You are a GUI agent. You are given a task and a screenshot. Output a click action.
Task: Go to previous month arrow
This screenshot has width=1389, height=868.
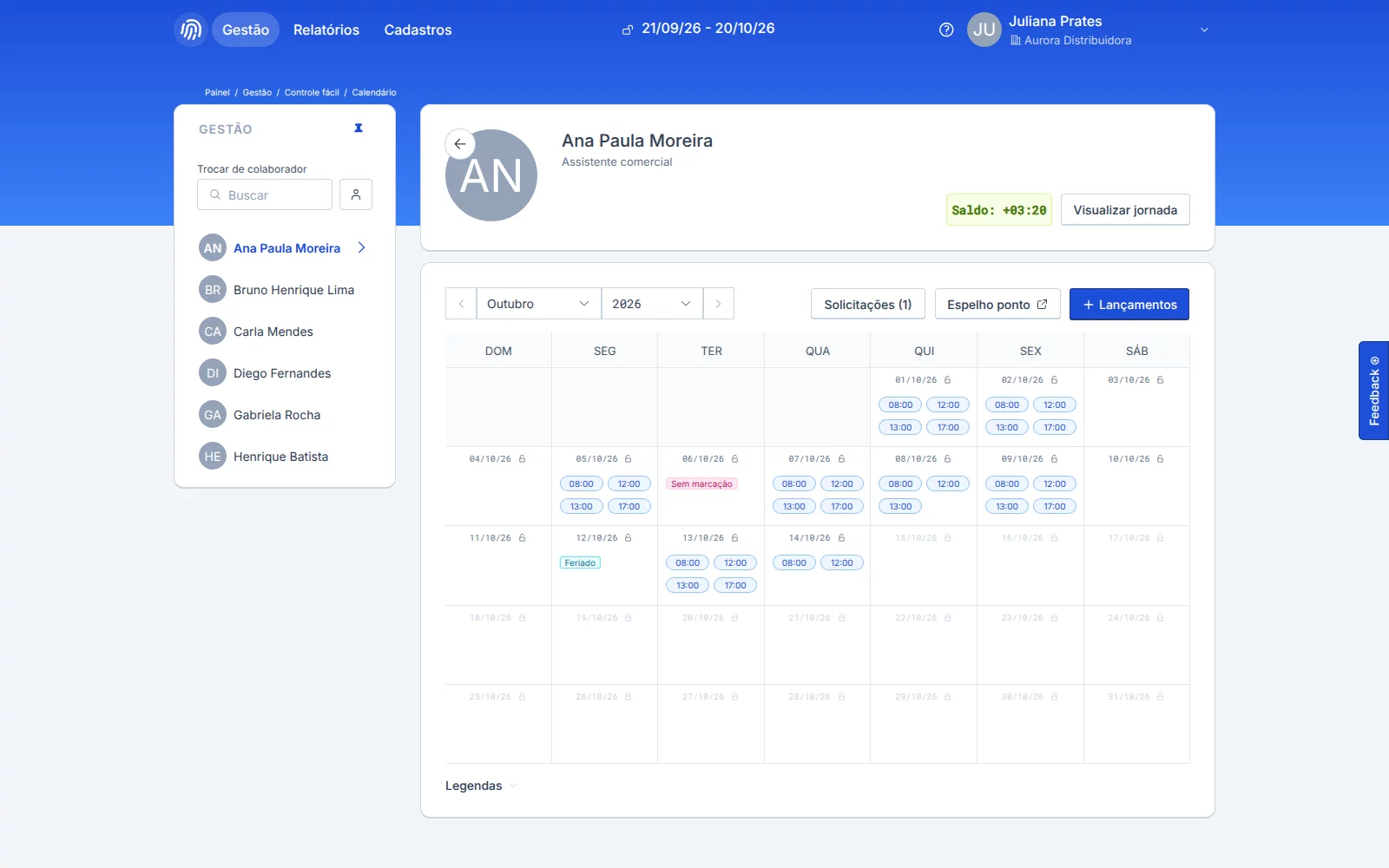tap(461, 304)
